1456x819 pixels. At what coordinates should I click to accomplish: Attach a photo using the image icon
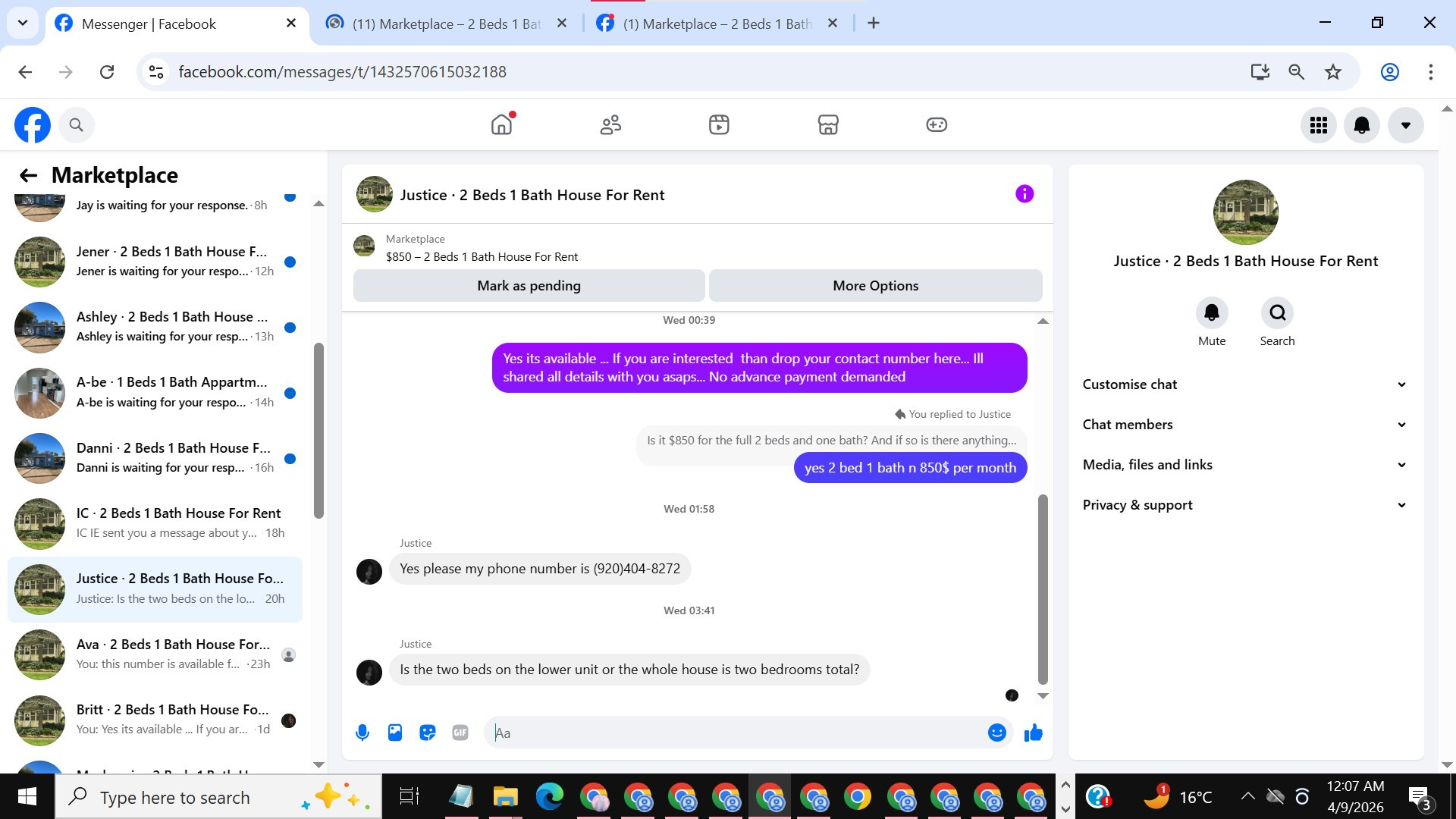tap(395, 733)
